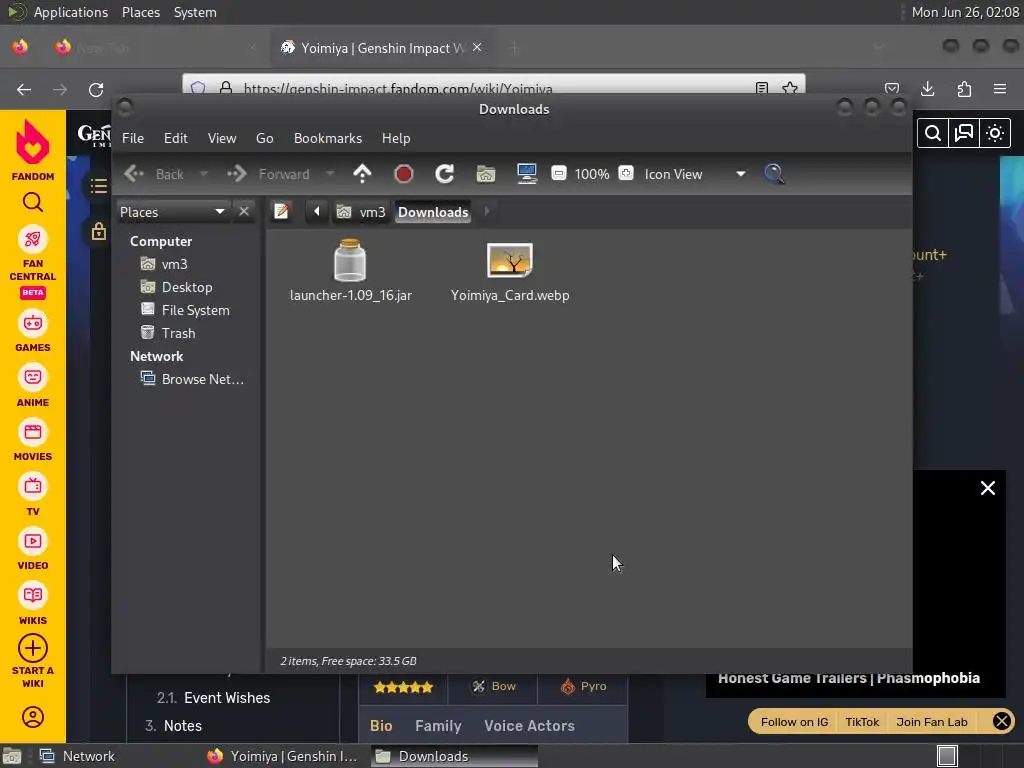Close the Places side pane
Viewport: 1024px width, 768px height.
(x=244, y=212)
